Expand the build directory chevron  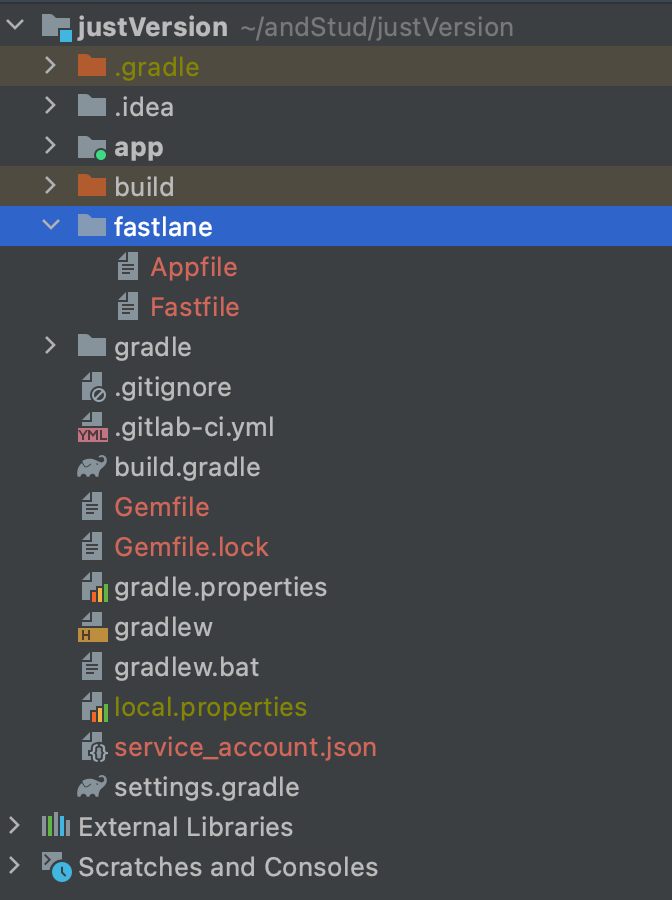(51, 185)
